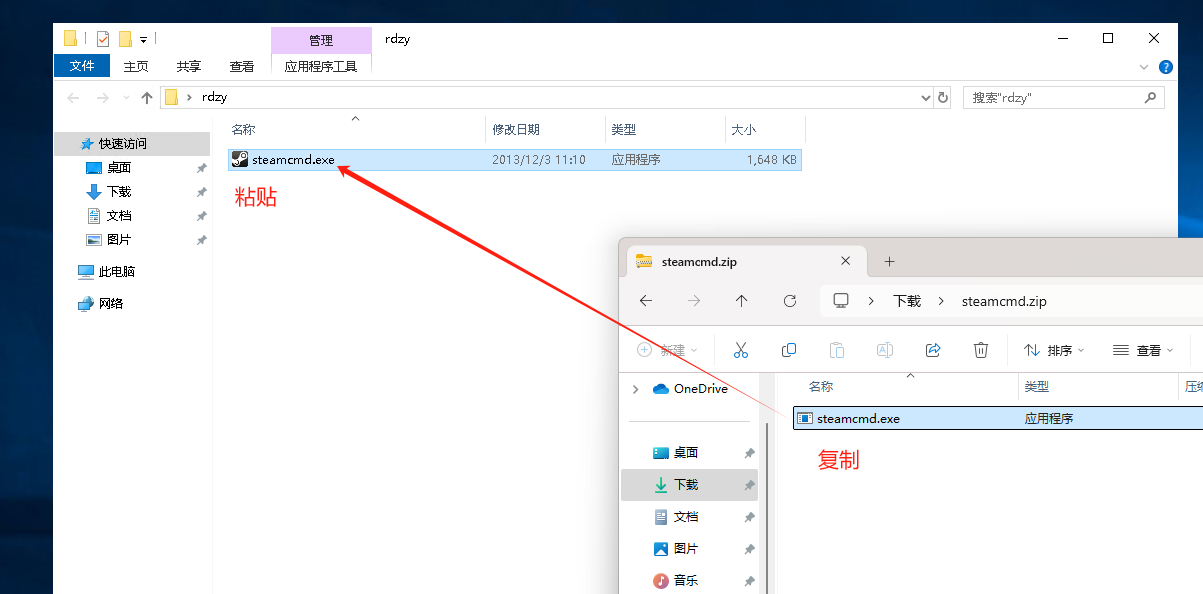Open Help with the blue question mark icon
Viewport: 1203px width, 594px height.
(1165, 67)
